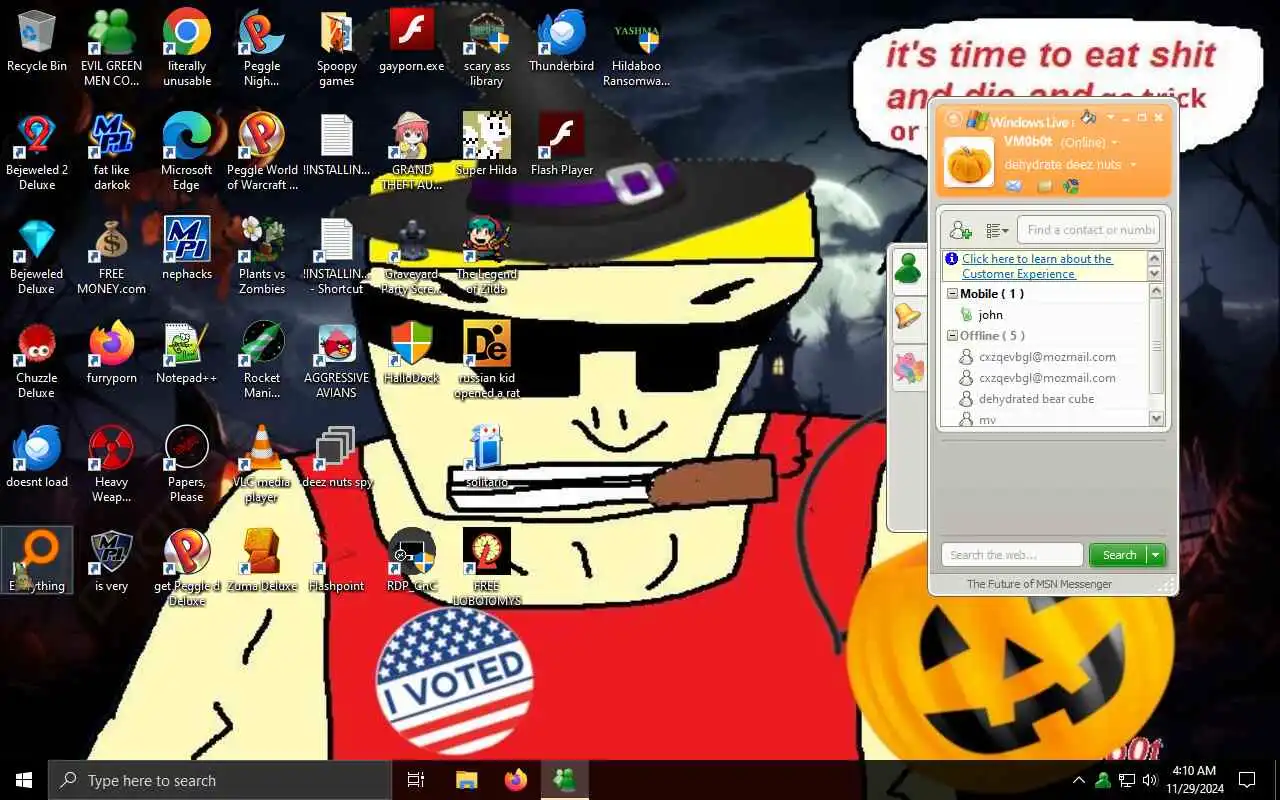The height and width of the screenshot is (800, 1280).
Task: Switch to the colorful butterfly tab
Action: pyautogui.click(x=908, y=369)
